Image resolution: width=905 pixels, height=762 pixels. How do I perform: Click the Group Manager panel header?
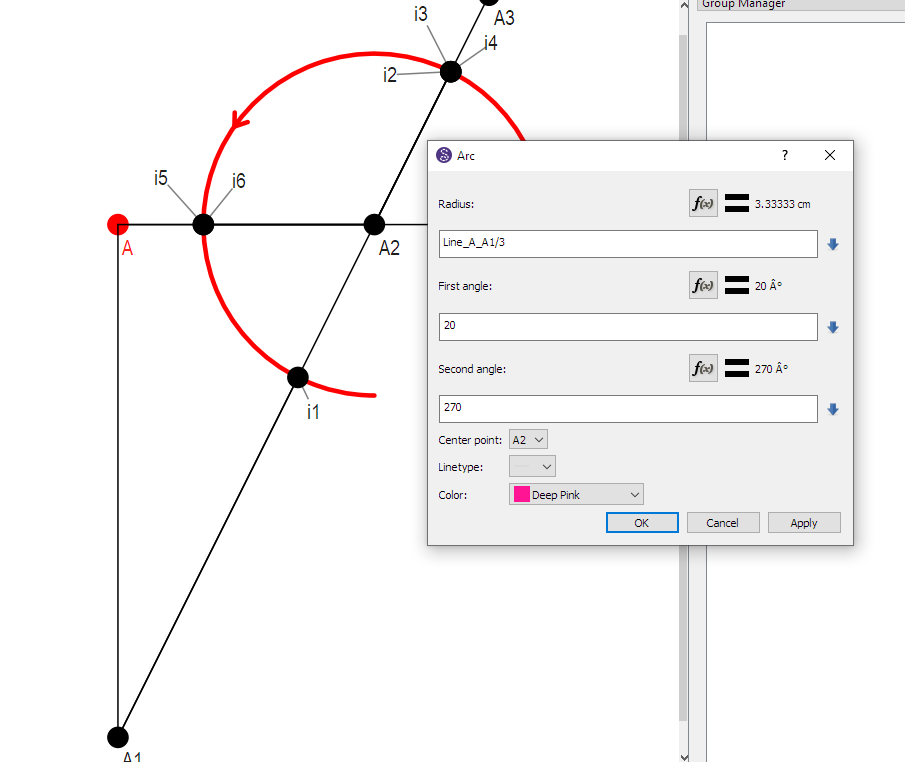[x=801, y=4]
